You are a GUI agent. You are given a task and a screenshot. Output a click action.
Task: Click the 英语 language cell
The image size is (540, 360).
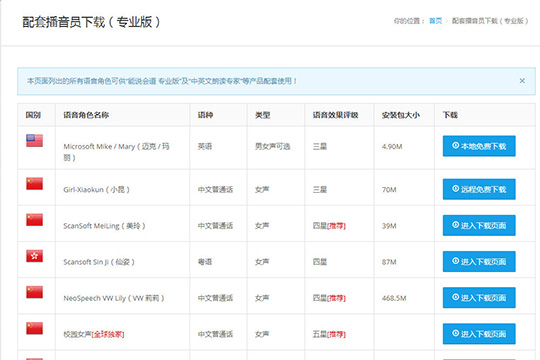click(x=205, y=146)
